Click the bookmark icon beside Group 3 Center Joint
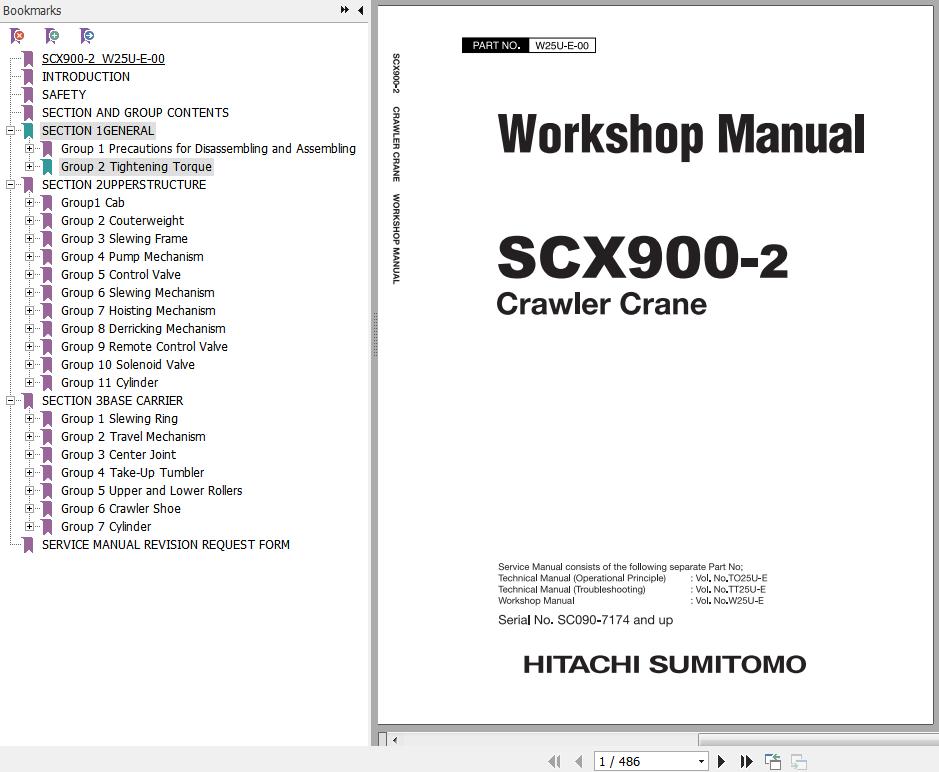This screenshot has width=939, height=772. pos(47,455)
